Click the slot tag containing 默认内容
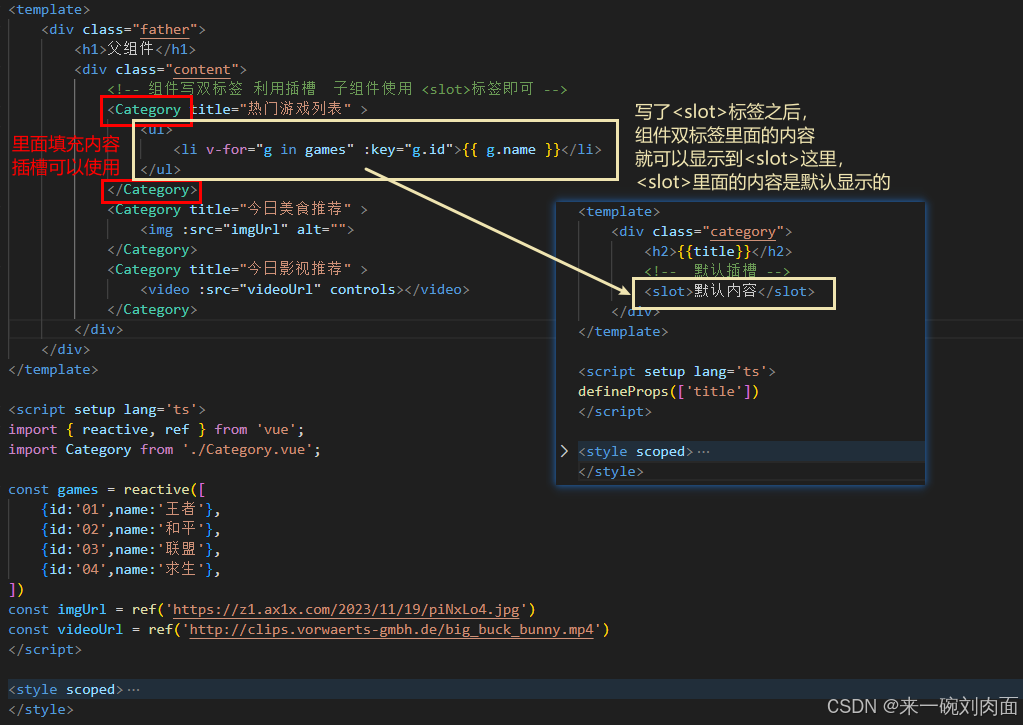1023x725 pixels. 729,291
